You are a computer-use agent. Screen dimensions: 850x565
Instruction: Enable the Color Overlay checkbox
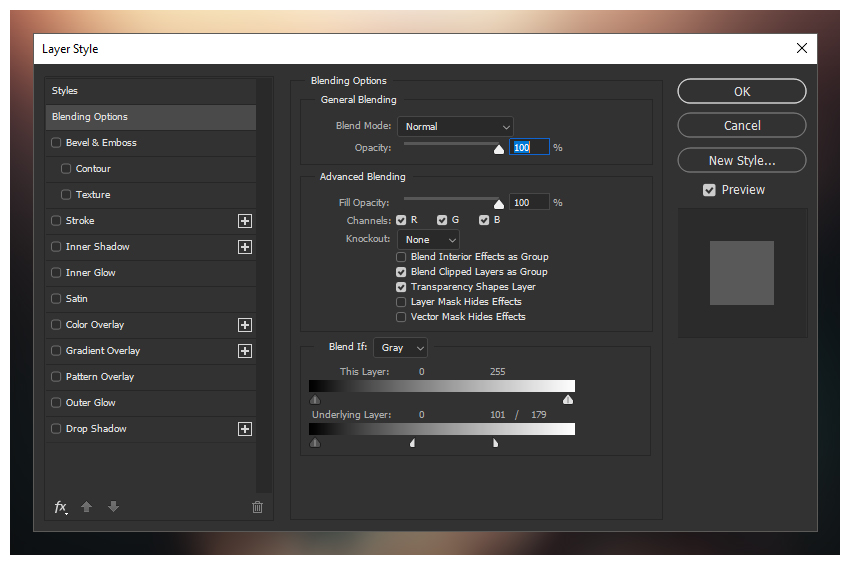coord(56,325)
